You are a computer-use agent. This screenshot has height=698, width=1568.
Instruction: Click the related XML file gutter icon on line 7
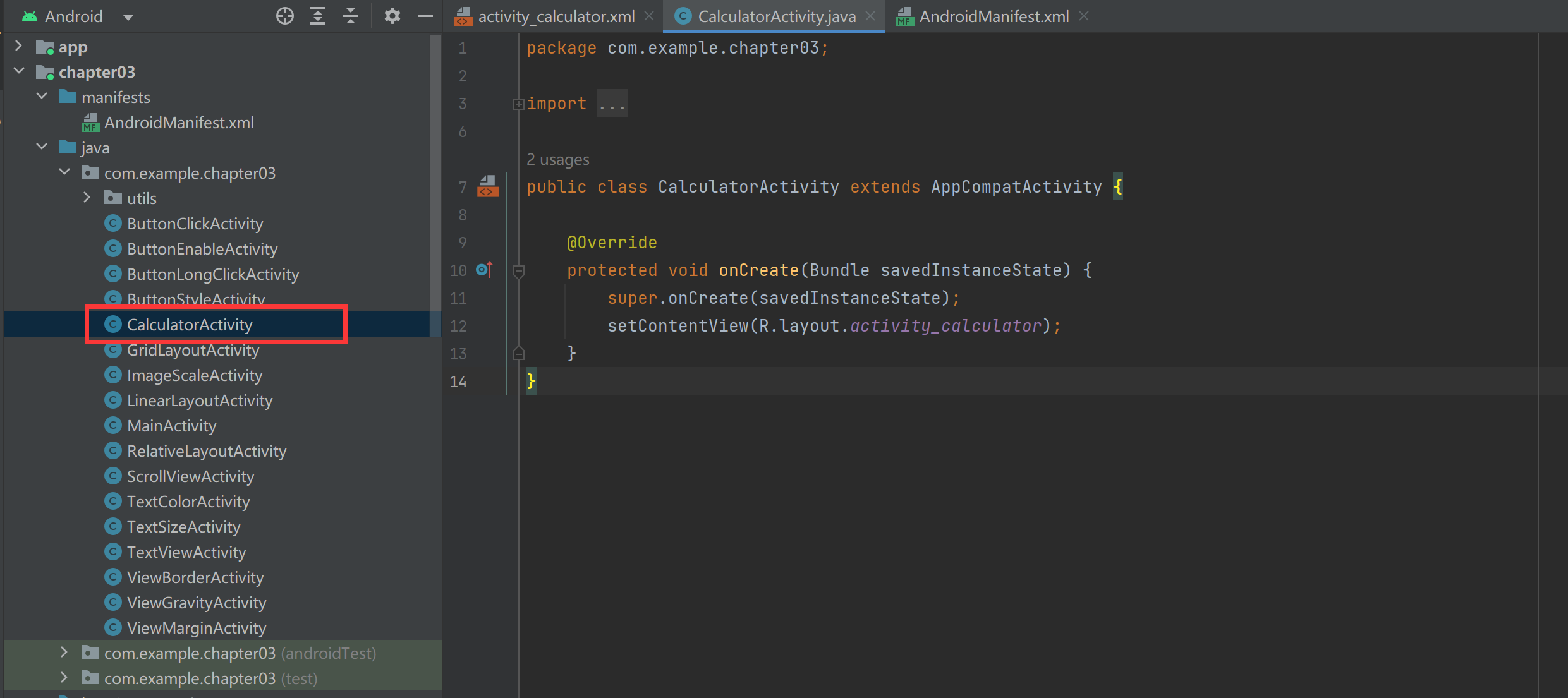pyautogui.click(x=488, y=186)
